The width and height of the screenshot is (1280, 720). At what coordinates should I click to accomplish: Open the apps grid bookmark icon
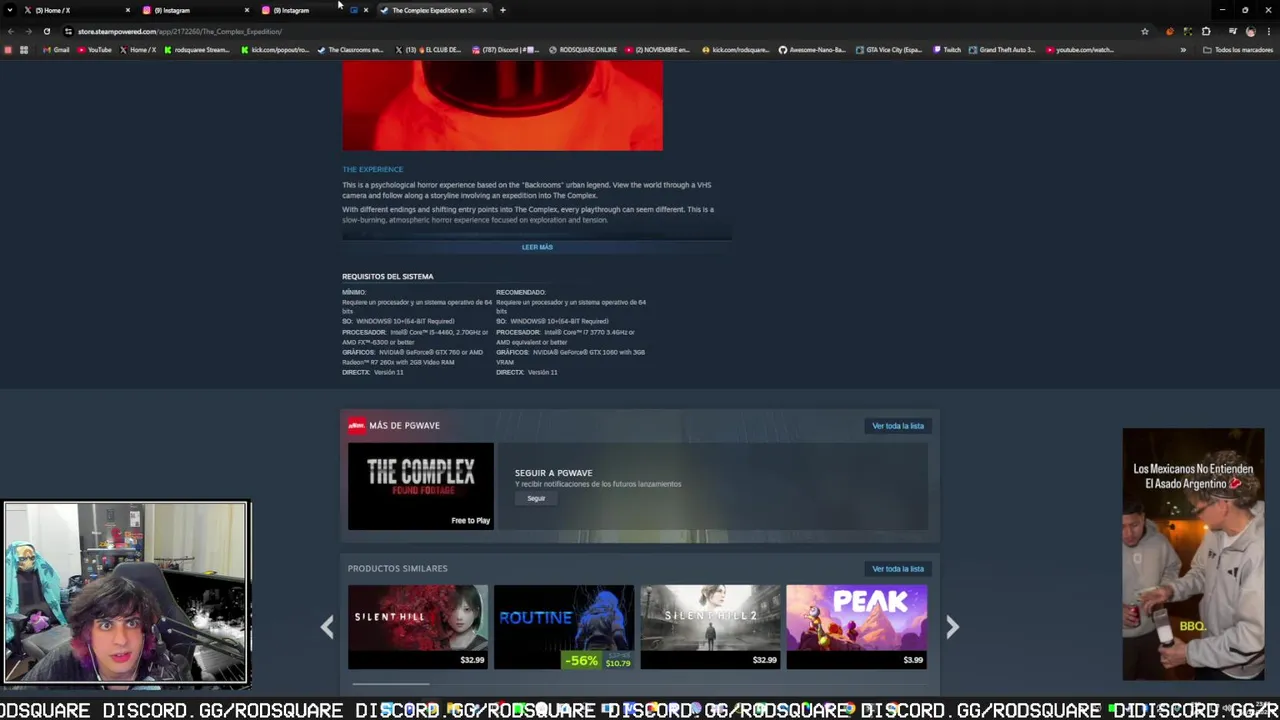[24, 50]
